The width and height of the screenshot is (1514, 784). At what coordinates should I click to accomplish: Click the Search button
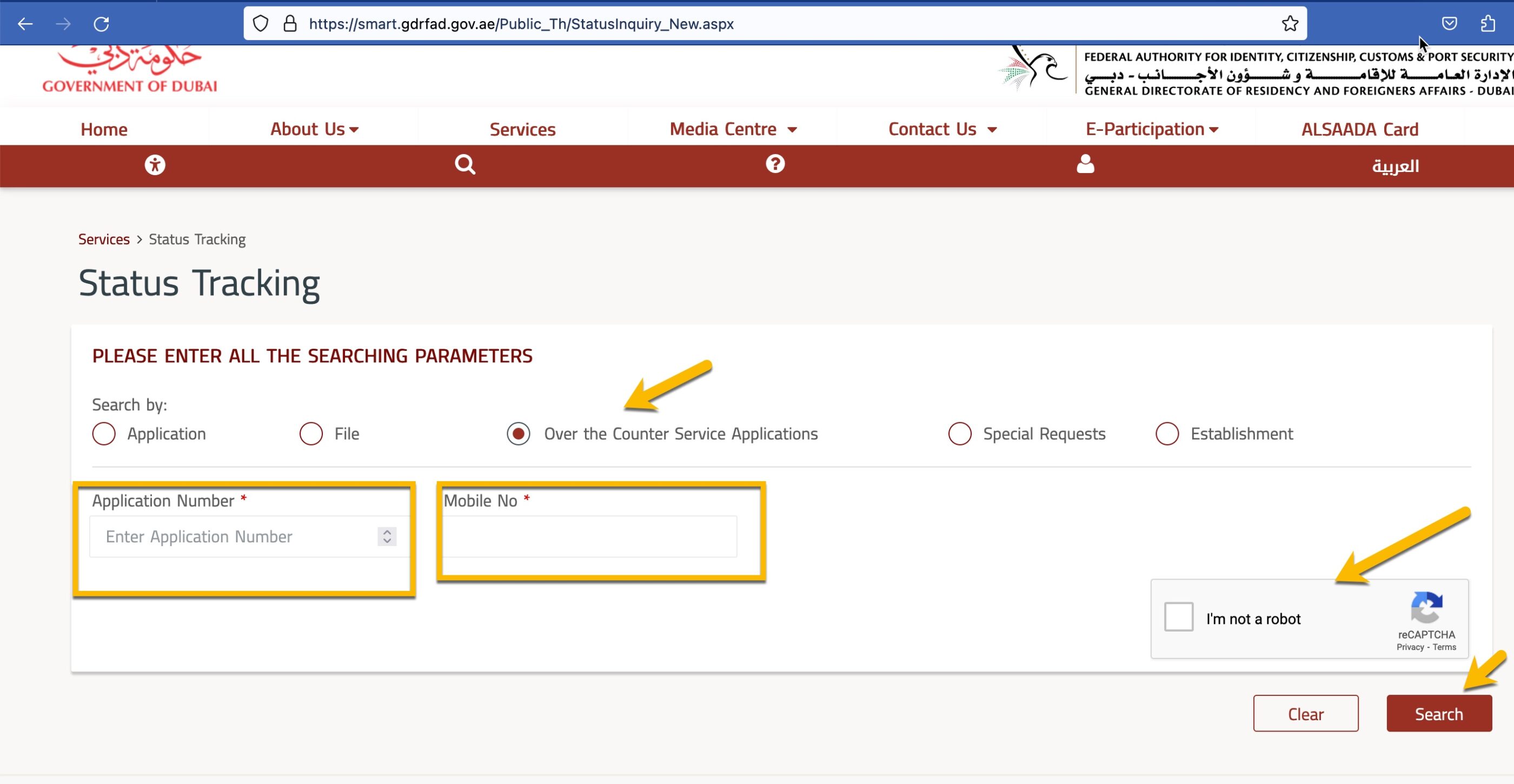pos(1439,714)
